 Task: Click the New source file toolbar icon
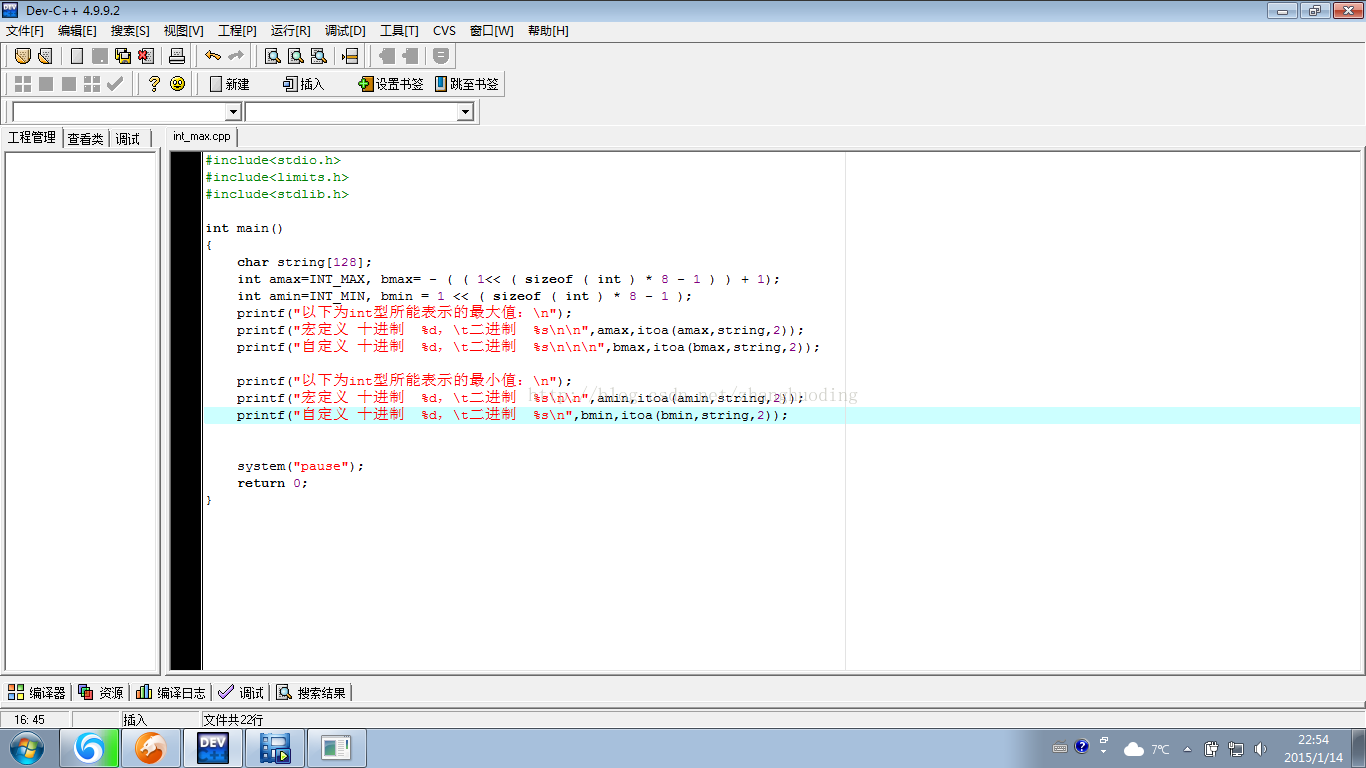coord(77,56)
